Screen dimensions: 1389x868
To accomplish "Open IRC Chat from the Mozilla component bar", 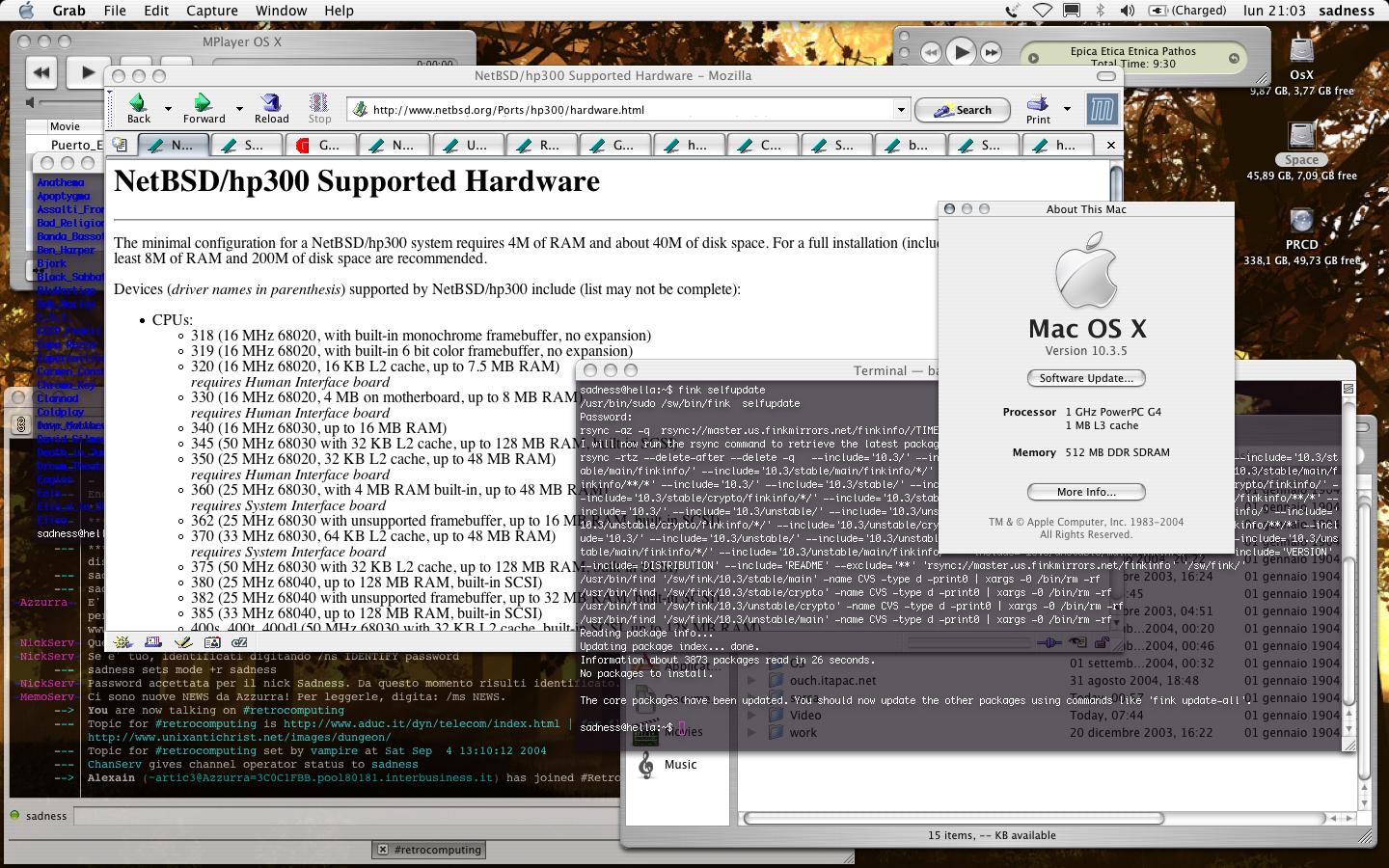I will pos(240,641).
